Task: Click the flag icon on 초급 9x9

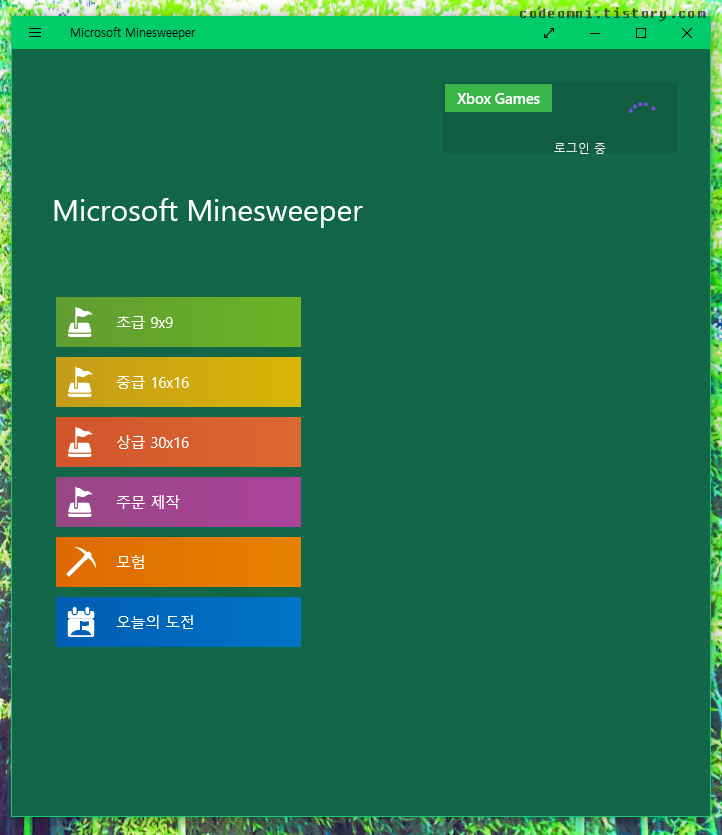Action: (80, 322)
